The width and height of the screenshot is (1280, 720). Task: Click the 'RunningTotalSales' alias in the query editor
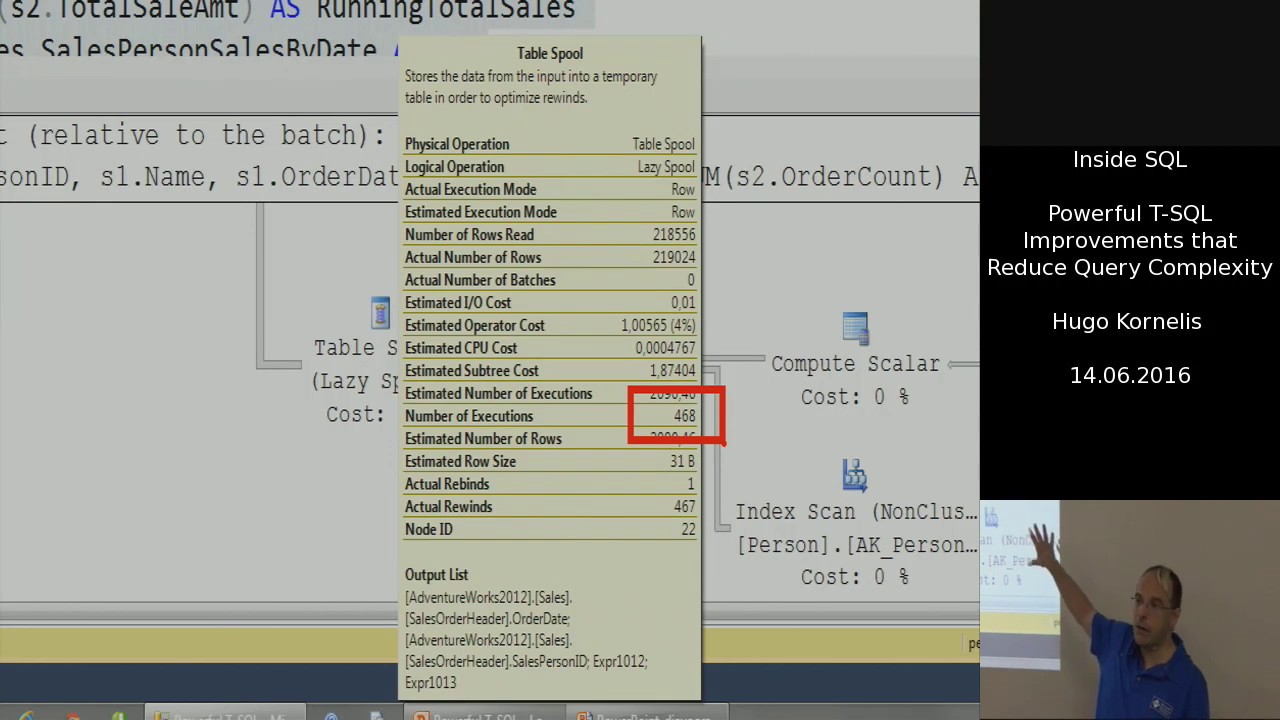[x=446, y=10]
